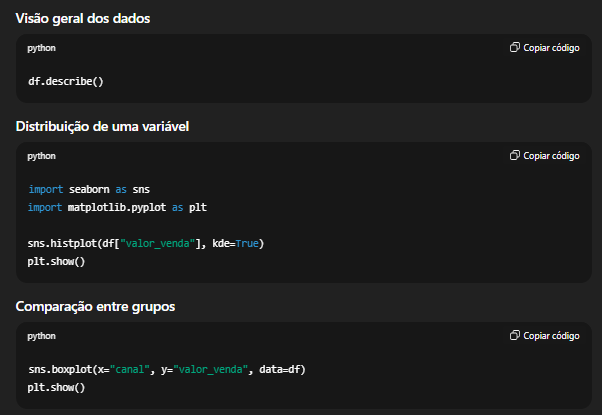Click plt.show() below the histplot line

(x=57, y=261)
